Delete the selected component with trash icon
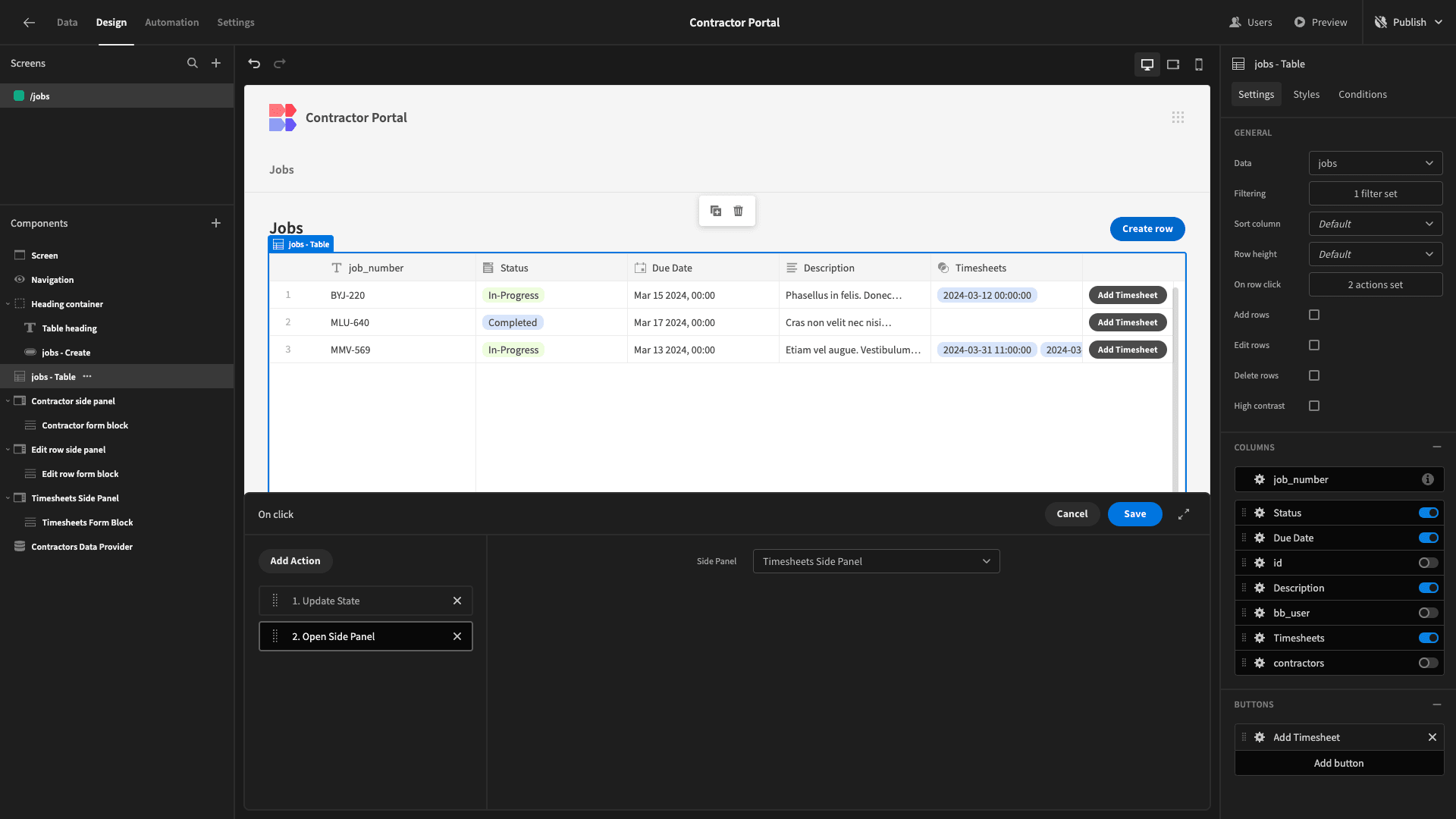Screen dimensions: 1456x819 coord(739,211)
